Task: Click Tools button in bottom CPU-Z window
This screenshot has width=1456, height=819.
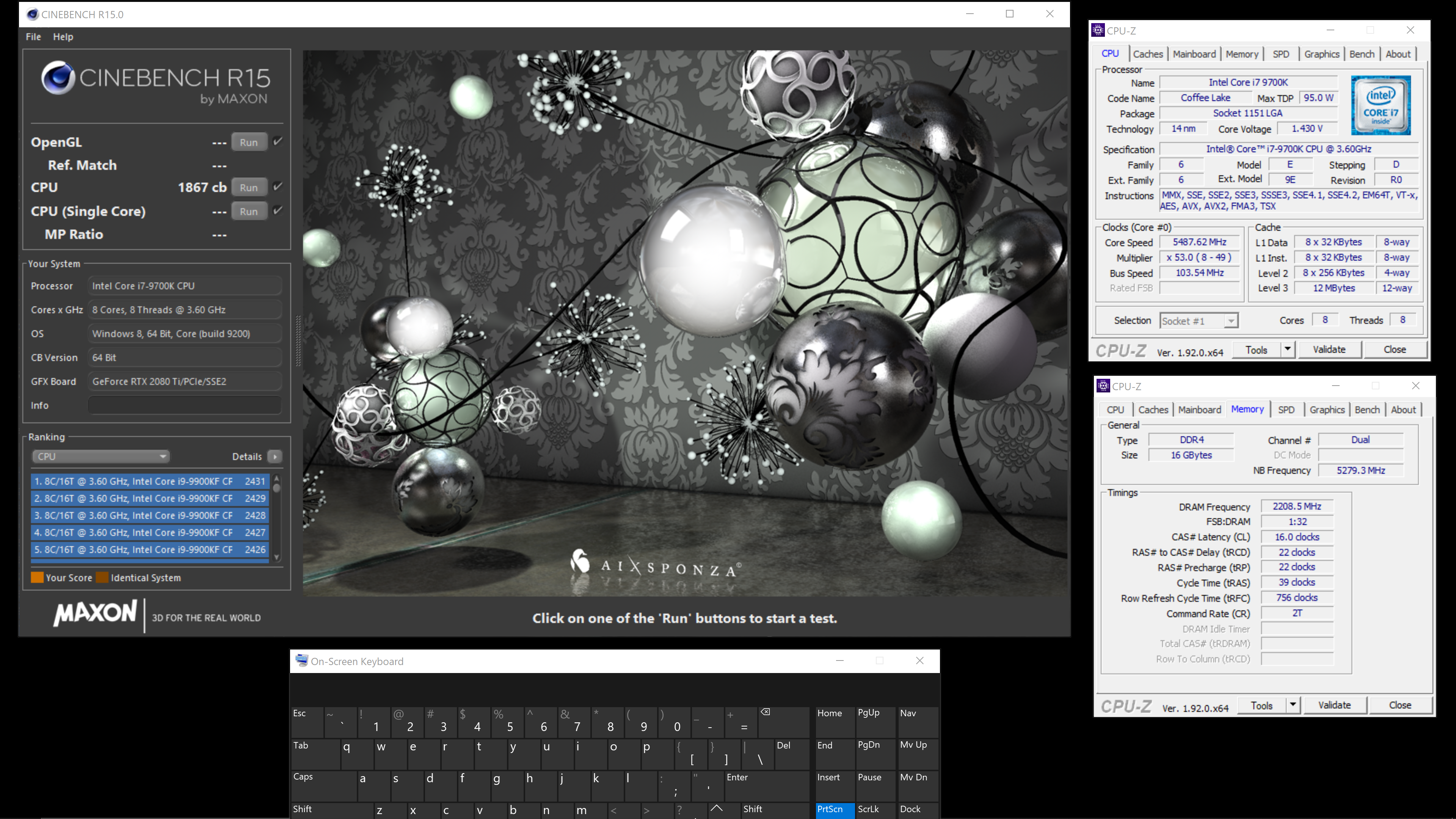Action: point(1261,705)
